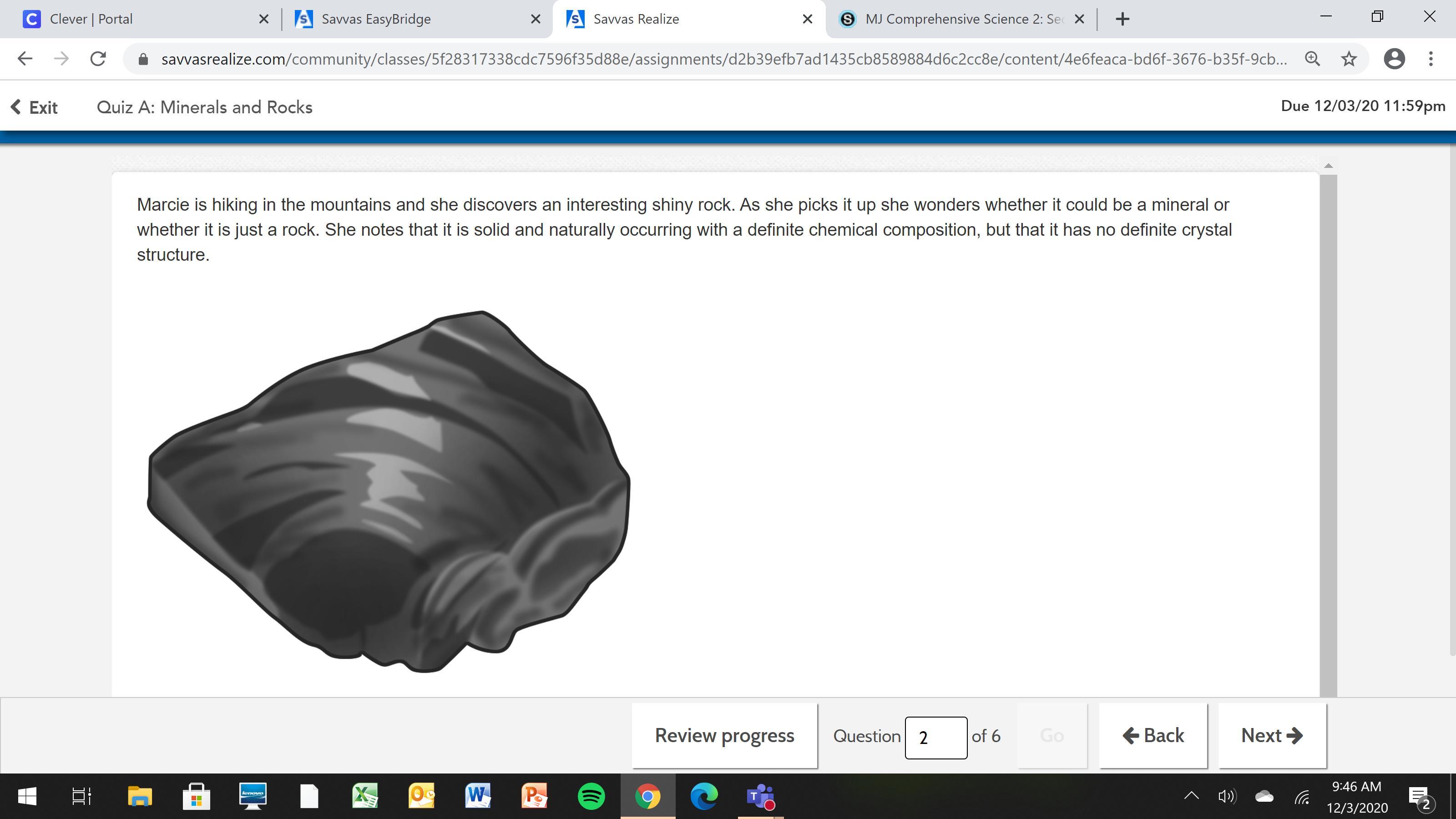Switch to the Savvas EasyBridge tab
The width and height of the screenshot is (1456, 819).
click(376, 19)
